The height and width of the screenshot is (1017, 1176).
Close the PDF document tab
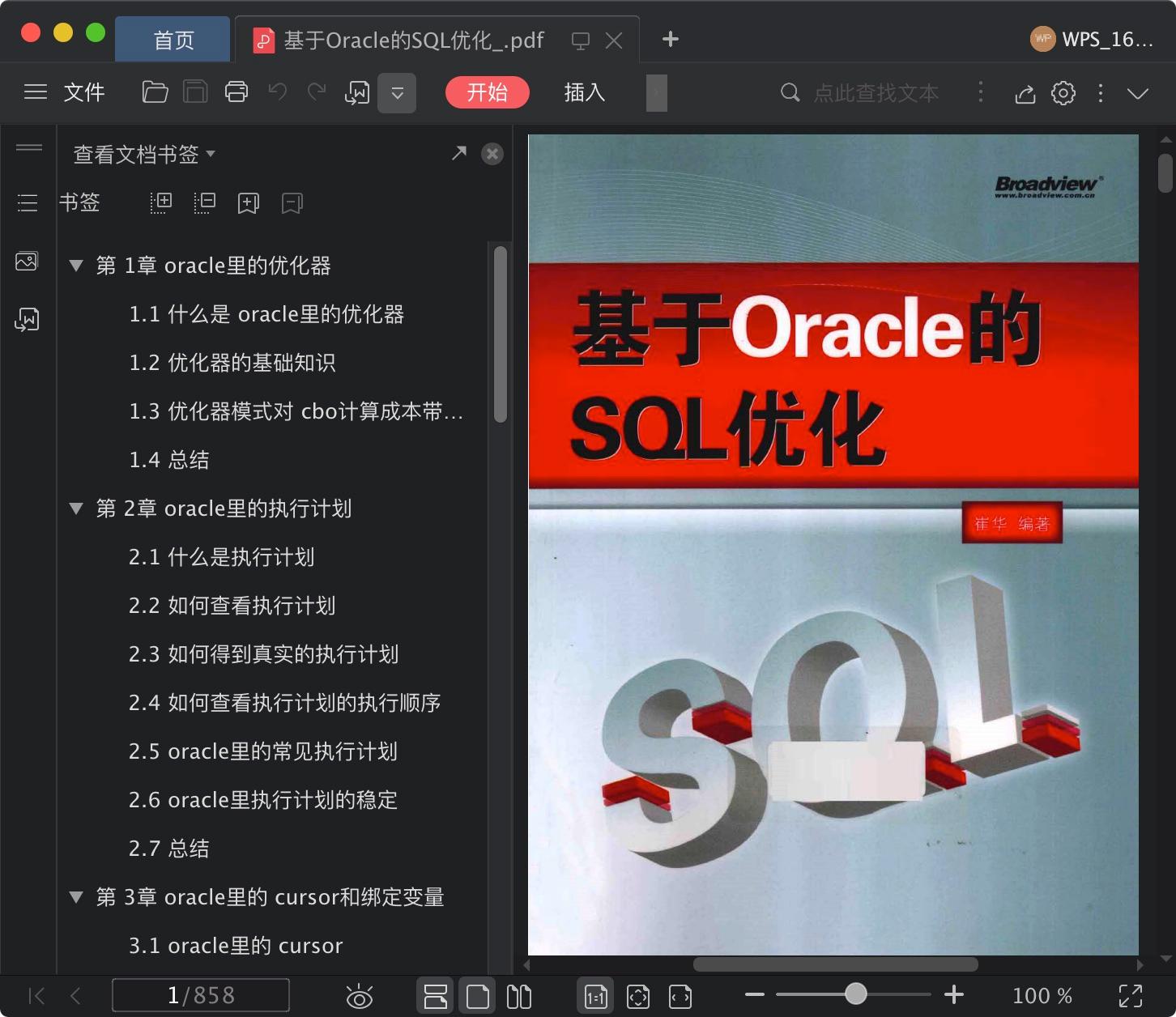click(614, 40)
